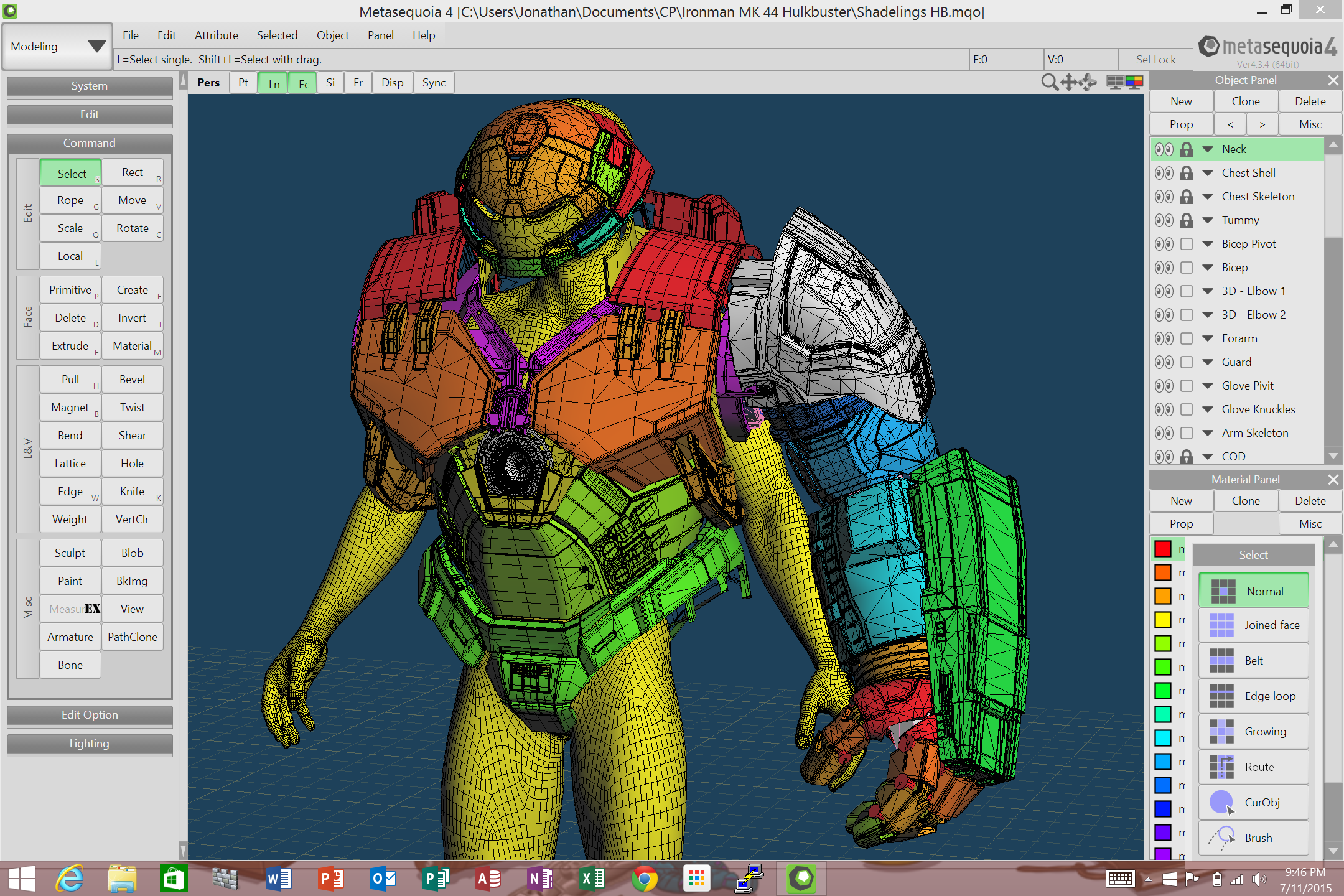Screen dimensions: 1344x896
Task: Click the Armature command button
Action: click(70, 637)
